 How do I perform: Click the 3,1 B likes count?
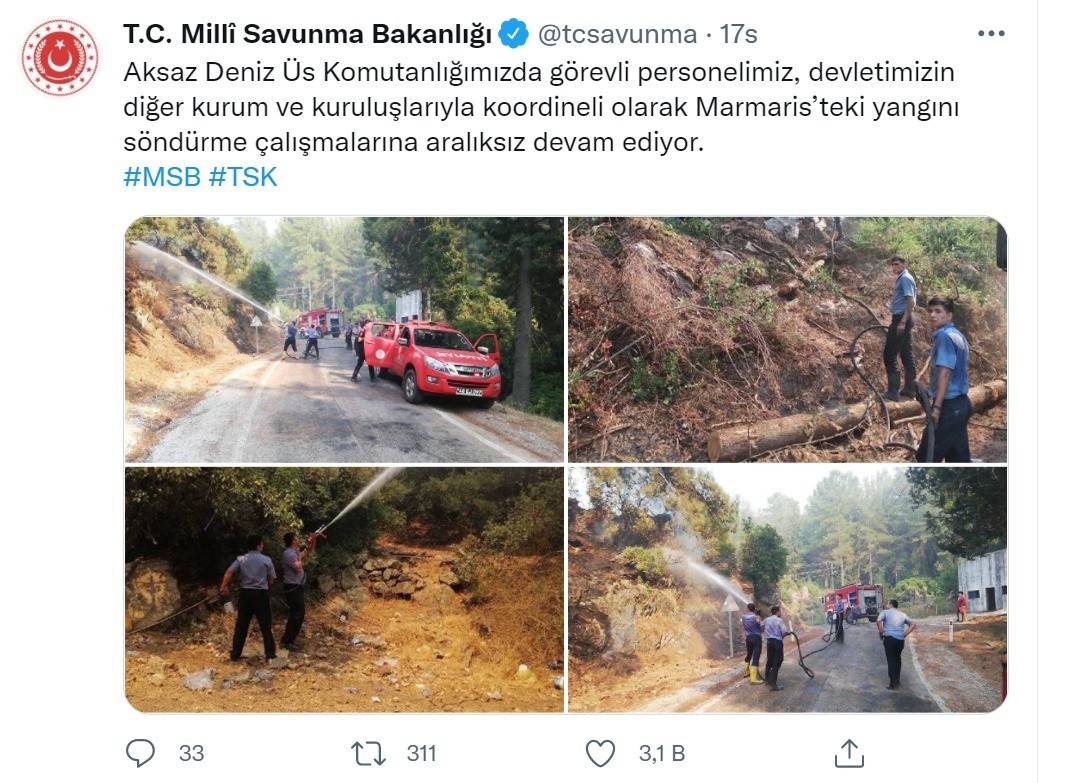662,753
